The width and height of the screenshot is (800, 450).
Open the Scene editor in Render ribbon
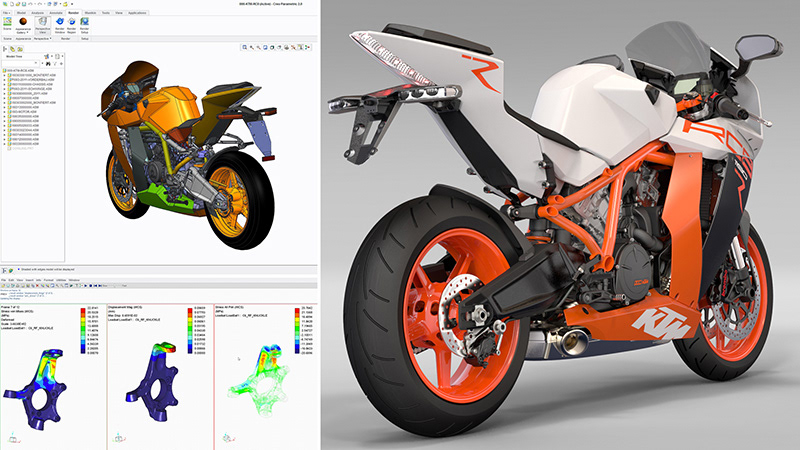tap(7, 24)
